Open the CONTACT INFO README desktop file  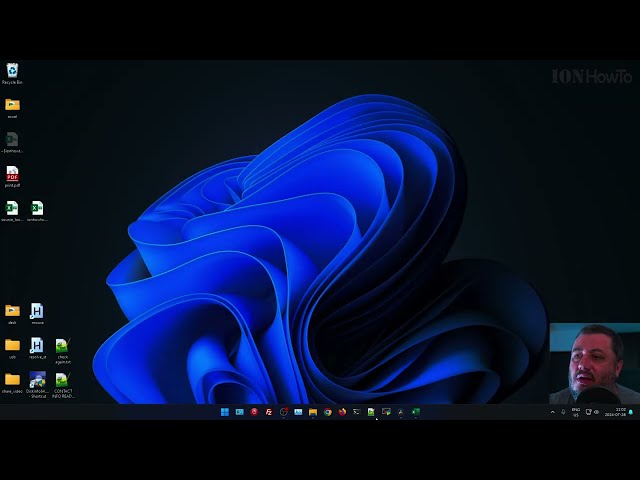(x=62, y=382)
